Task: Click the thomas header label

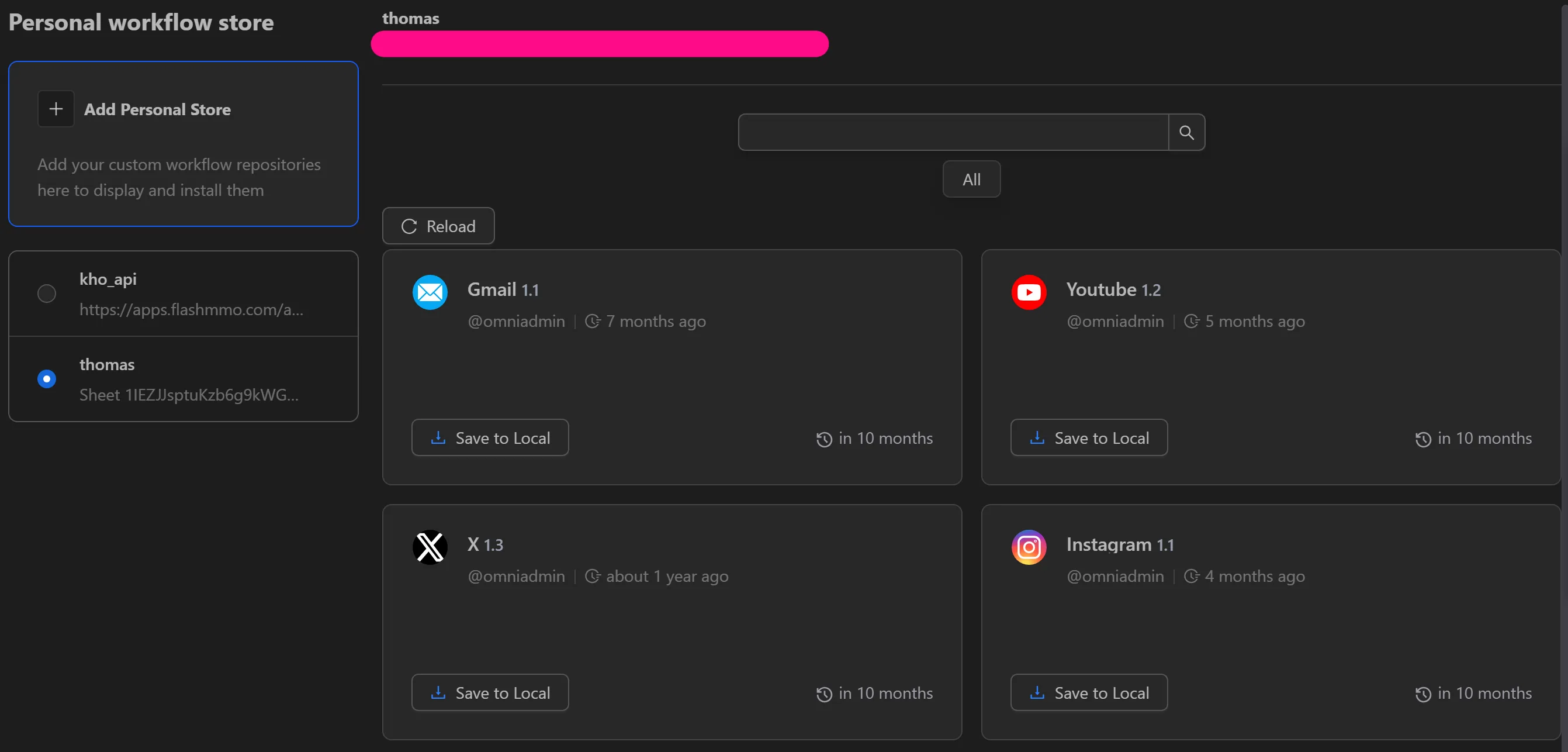Action: pyautogui.click(x=410, y=18)
